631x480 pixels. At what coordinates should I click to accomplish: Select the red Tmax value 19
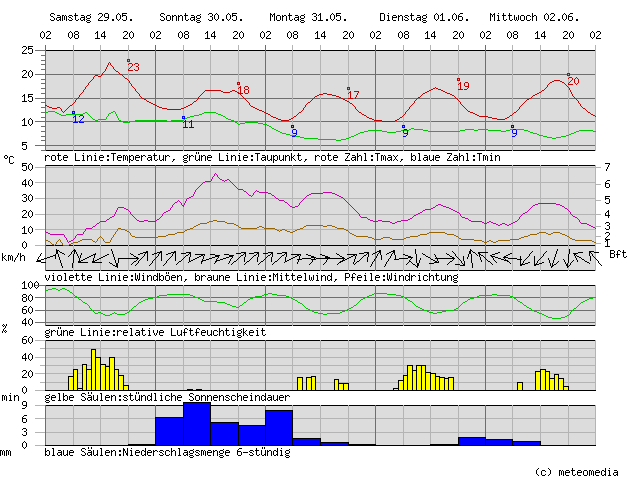(463, 86)
